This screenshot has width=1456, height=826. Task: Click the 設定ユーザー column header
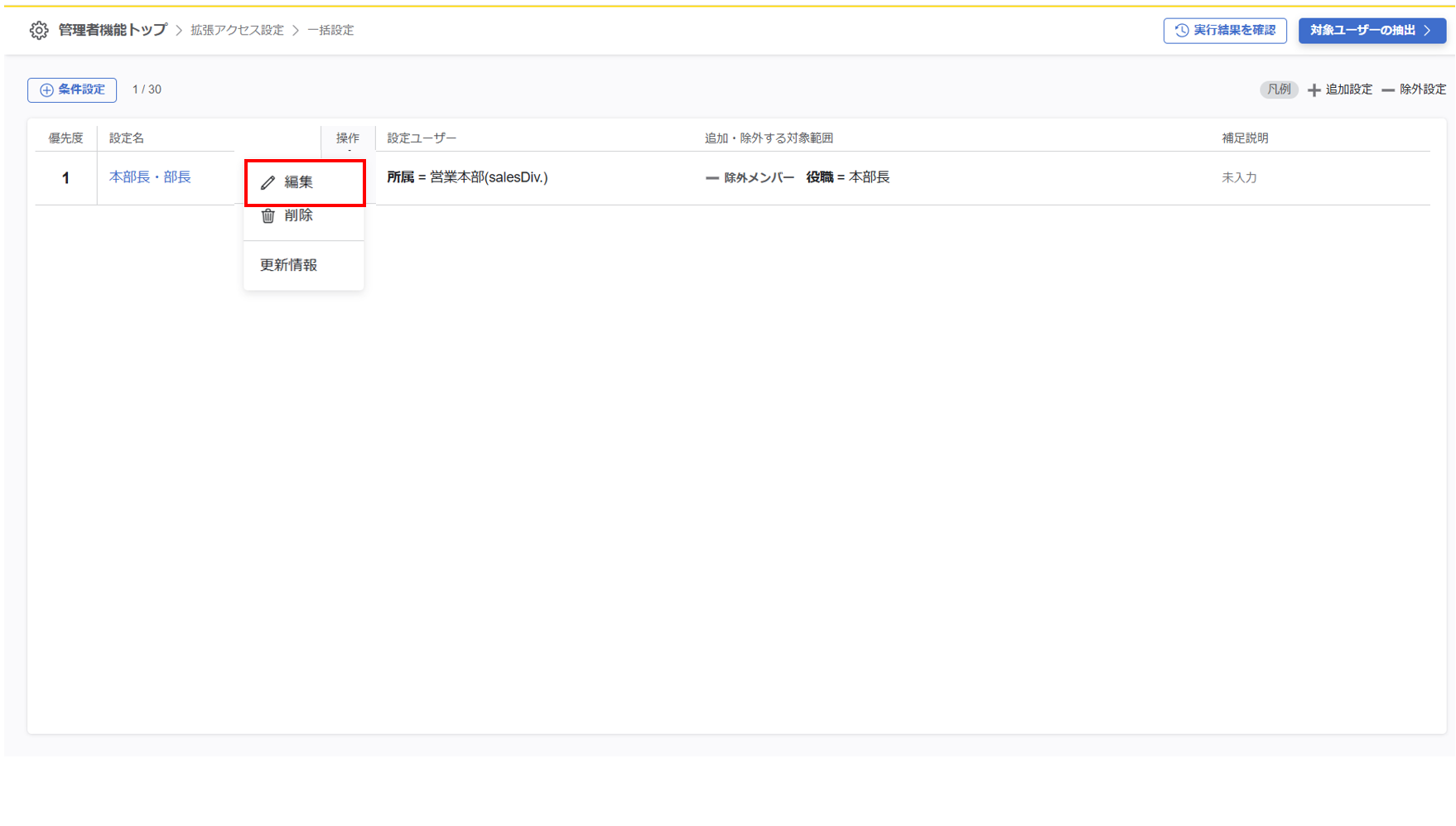coord(422,138)
